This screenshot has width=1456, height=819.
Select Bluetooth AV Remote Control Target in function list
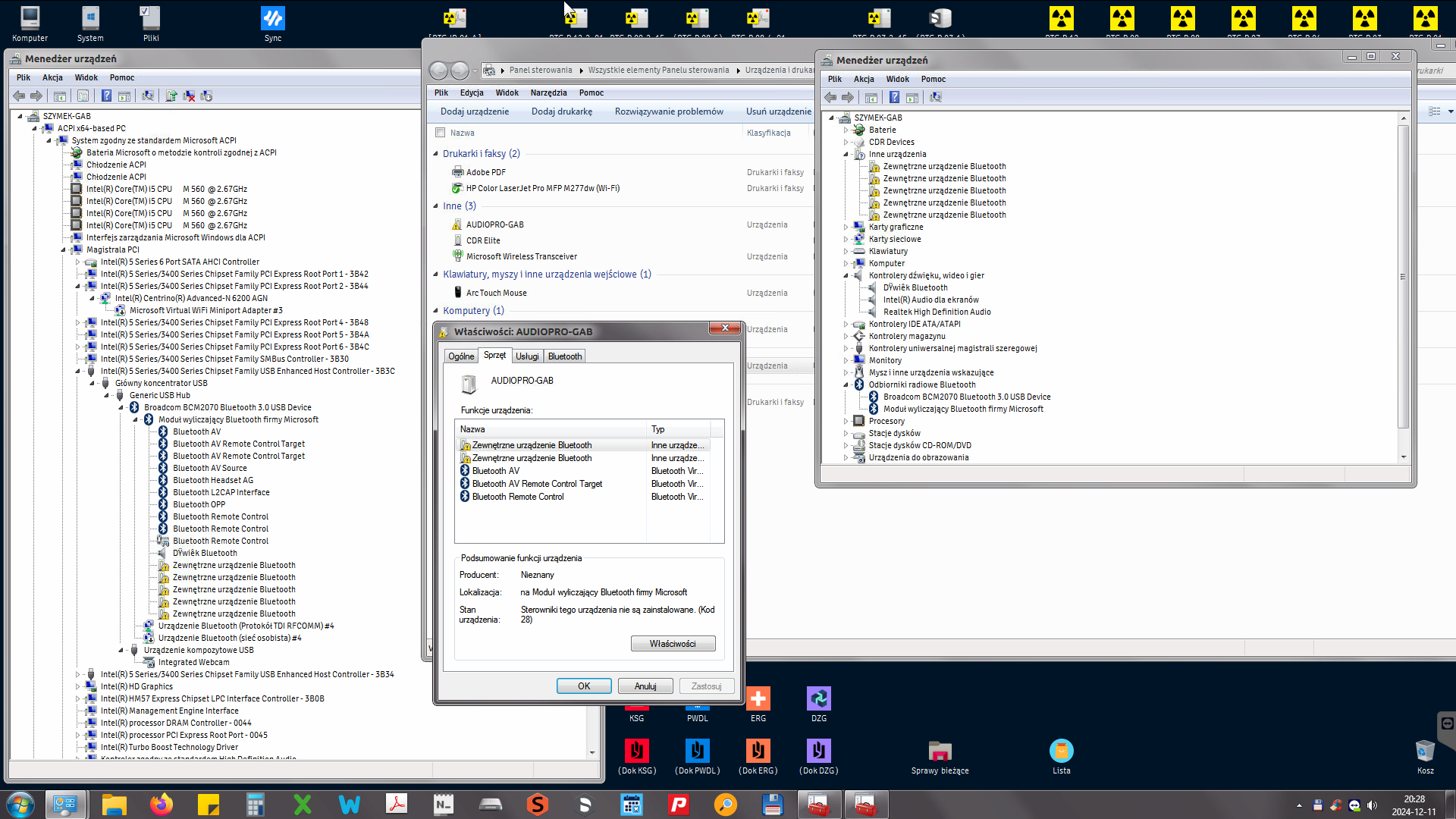[537, 484]
